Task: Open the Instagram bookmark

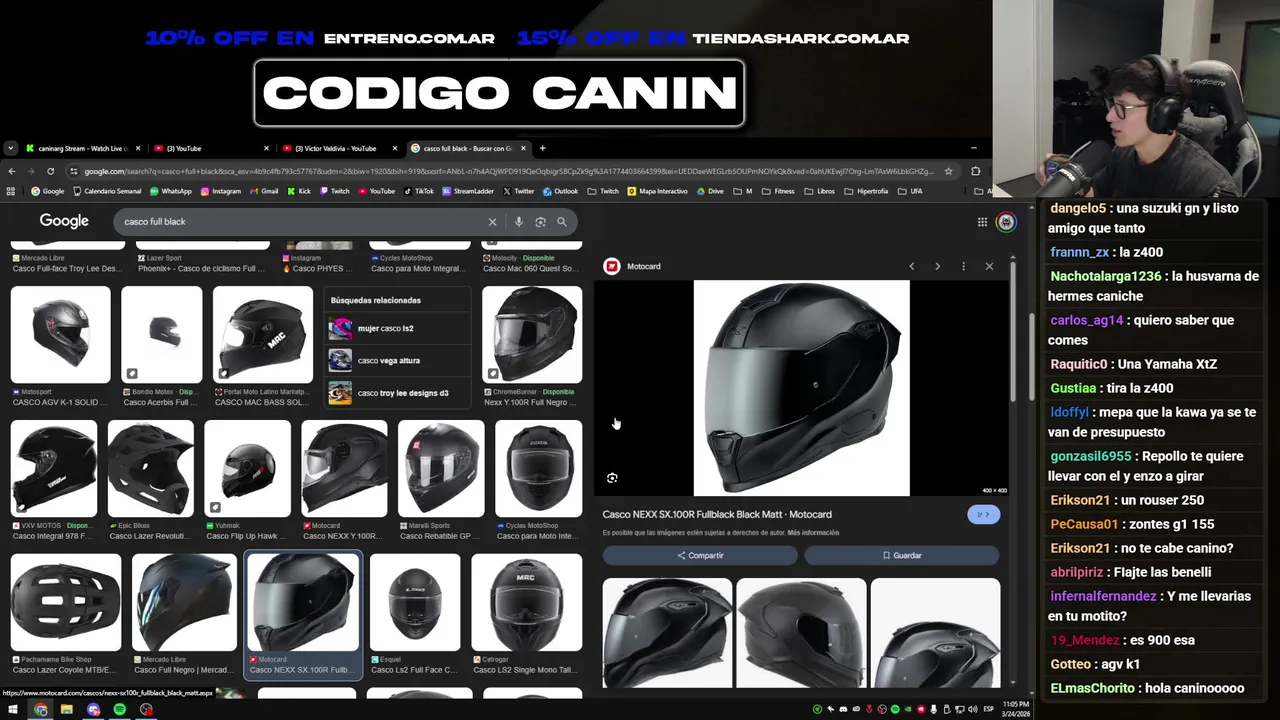Action: point(220,191)
